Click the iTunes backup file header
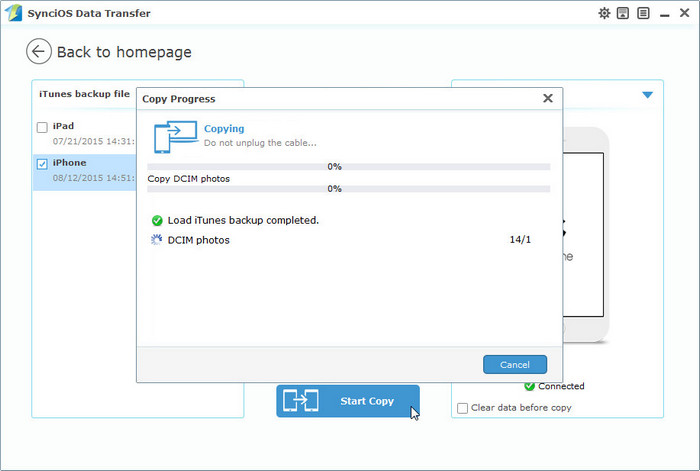Image resolution: width=700 pixels, height=471 pixels. [x=84, y=94]
